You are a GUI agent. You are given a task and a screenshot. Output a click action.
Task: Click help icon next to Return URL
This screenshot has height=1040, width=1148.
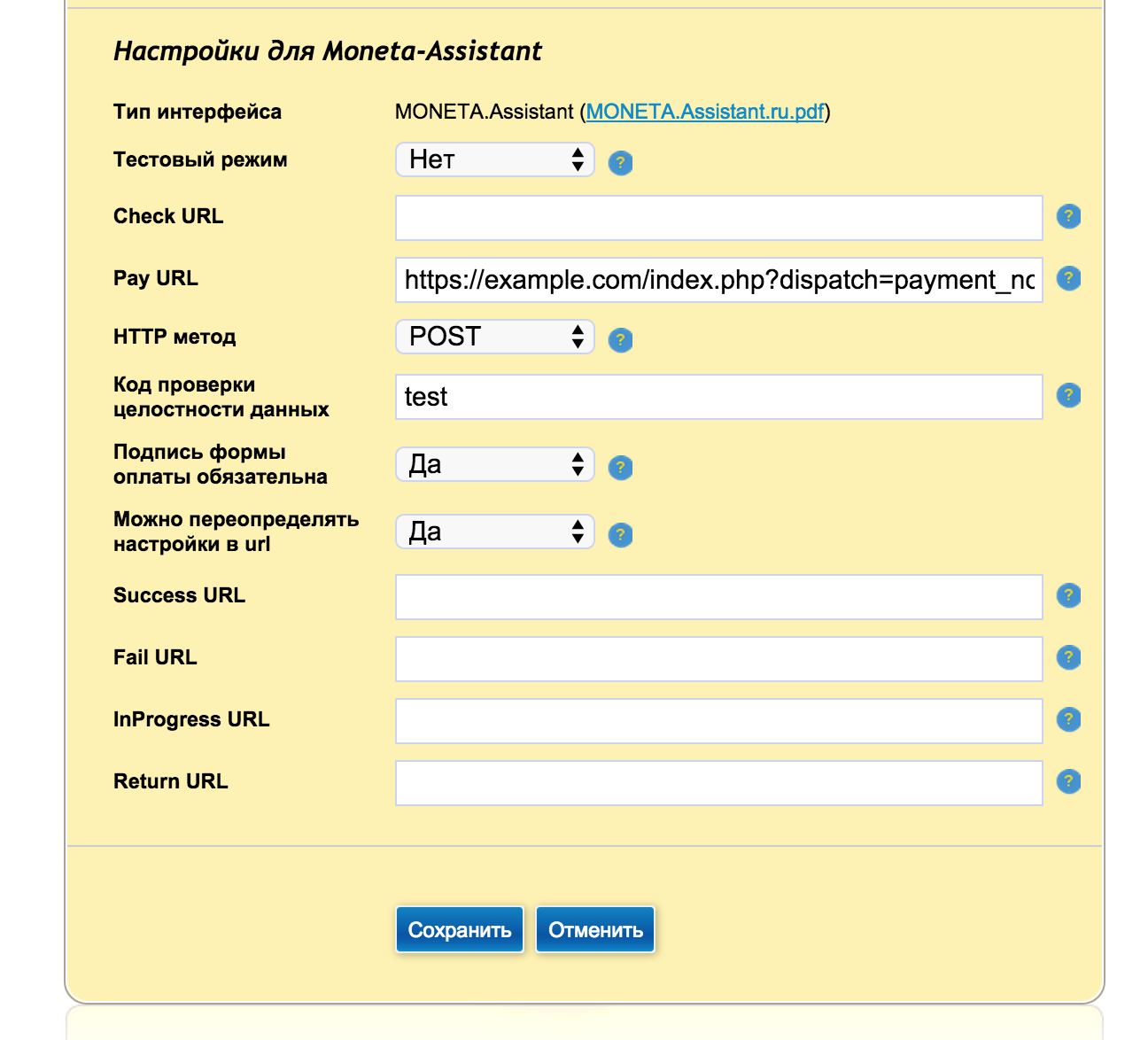[1068, 781]
